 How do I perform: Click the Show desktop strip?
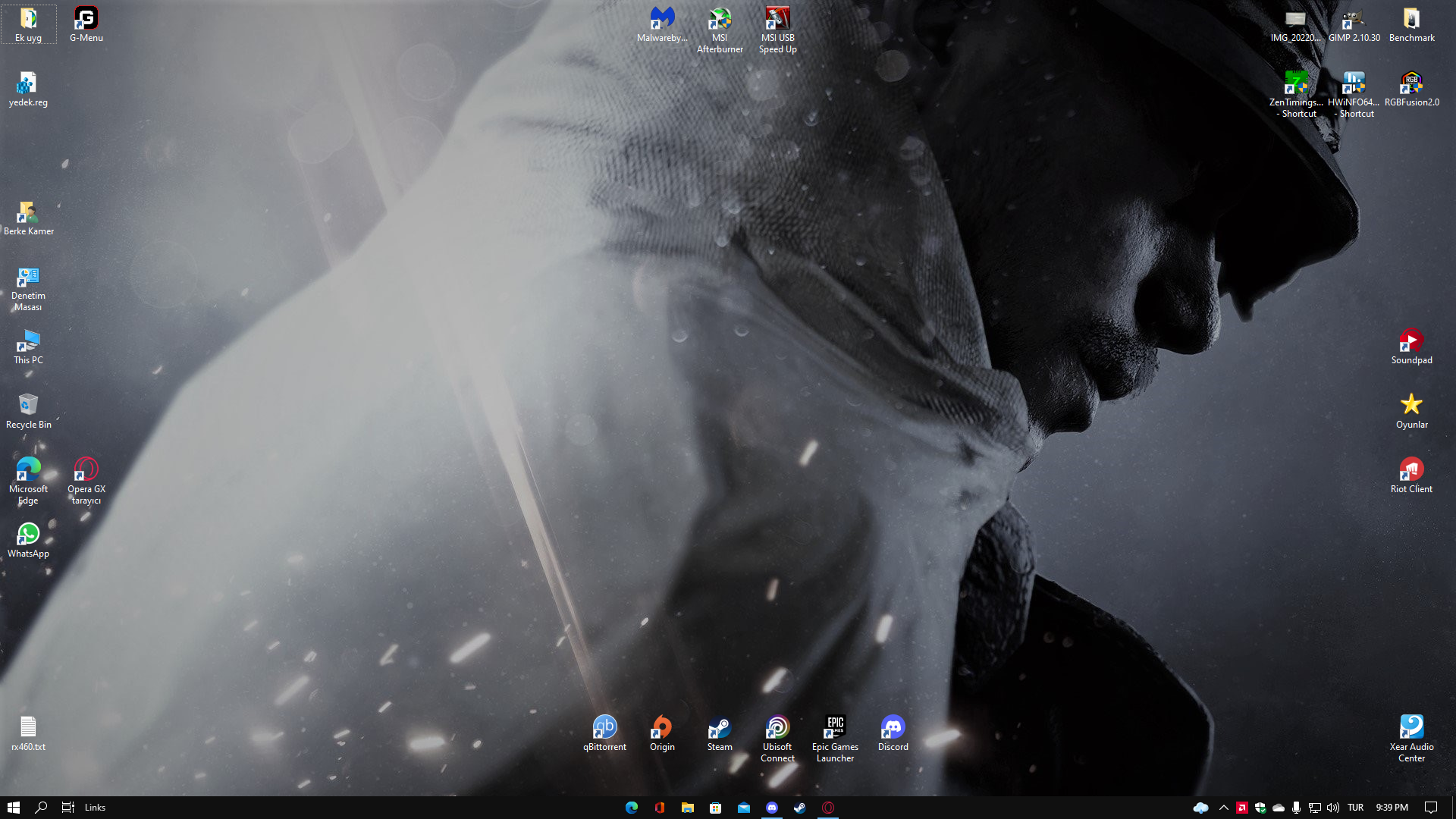[1453, 808]
